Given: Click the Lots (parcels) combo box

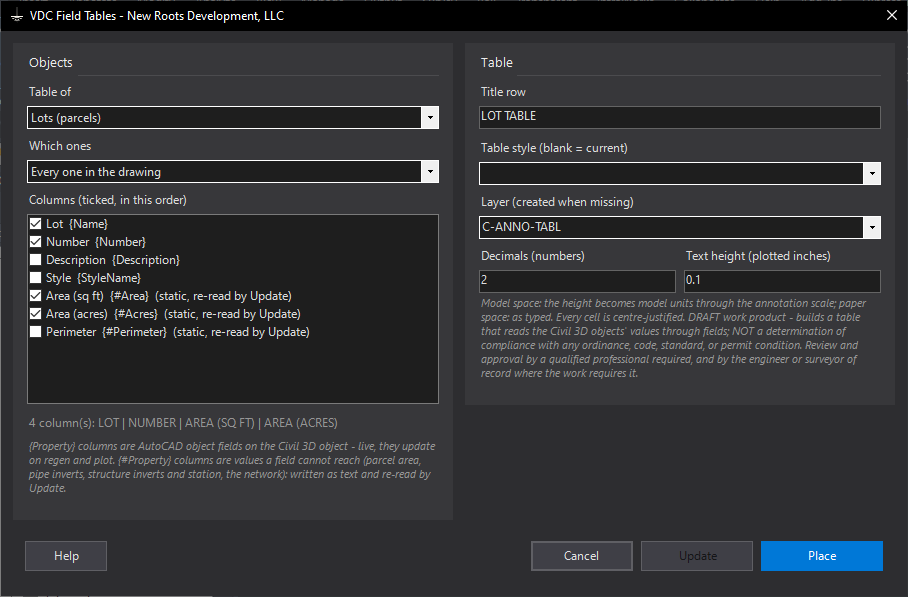Looking at the screenshot, I should 233,118.
